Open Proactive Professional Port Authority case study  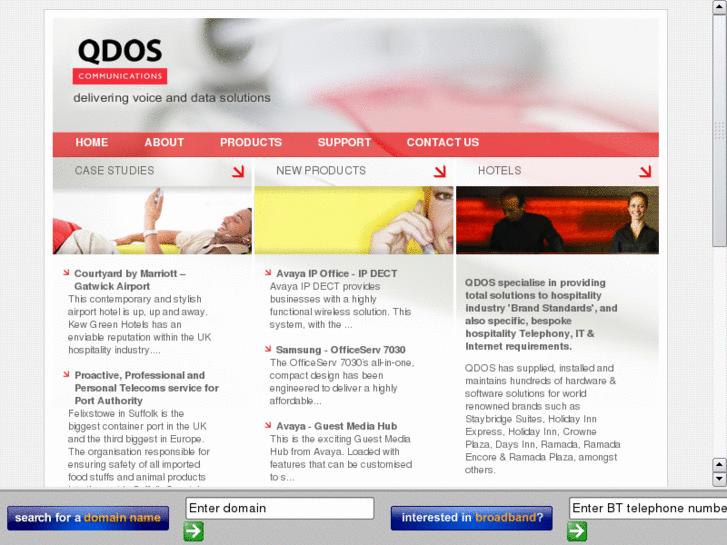coord(147,388)
